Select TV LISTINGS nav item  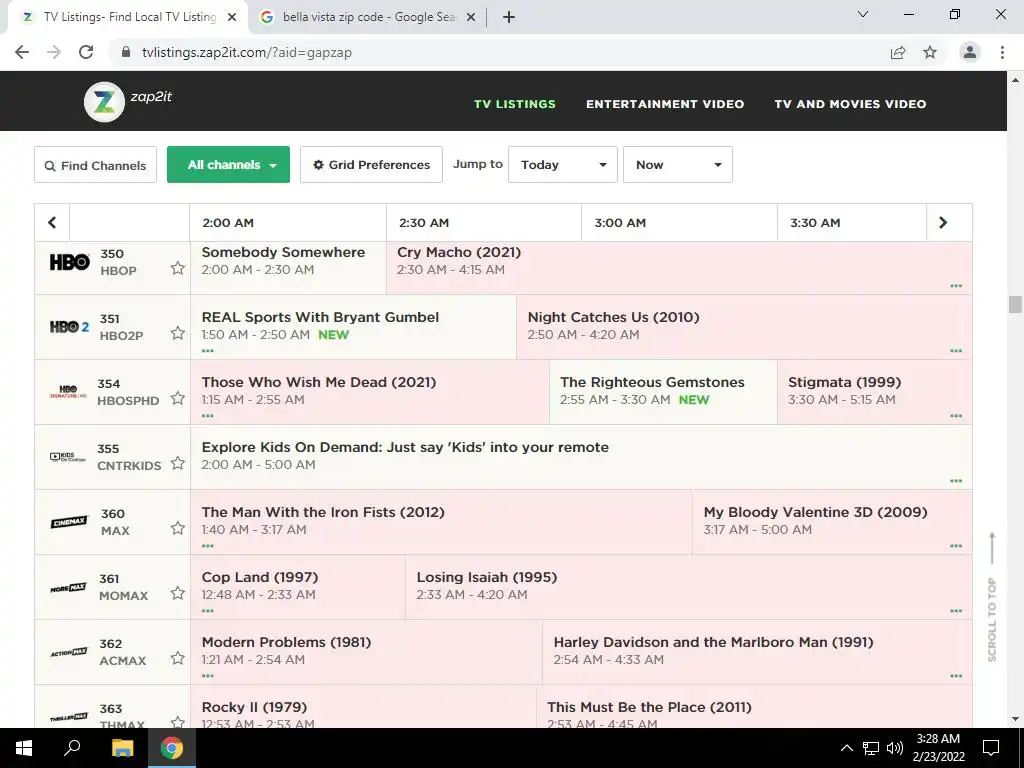[x=515, y=104]
